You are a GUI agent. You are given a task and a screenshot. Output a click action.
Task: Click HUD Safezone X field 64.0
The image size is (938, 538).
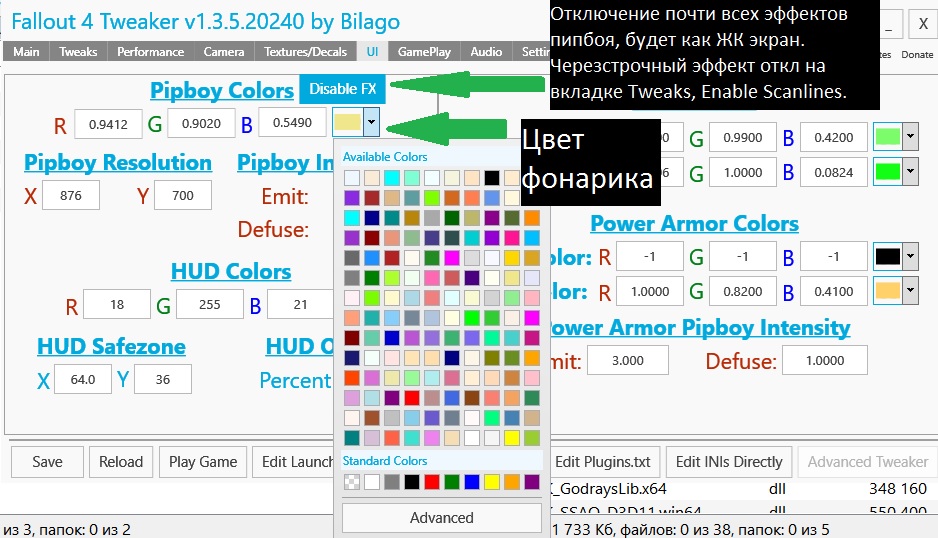(x=83, y=379)
